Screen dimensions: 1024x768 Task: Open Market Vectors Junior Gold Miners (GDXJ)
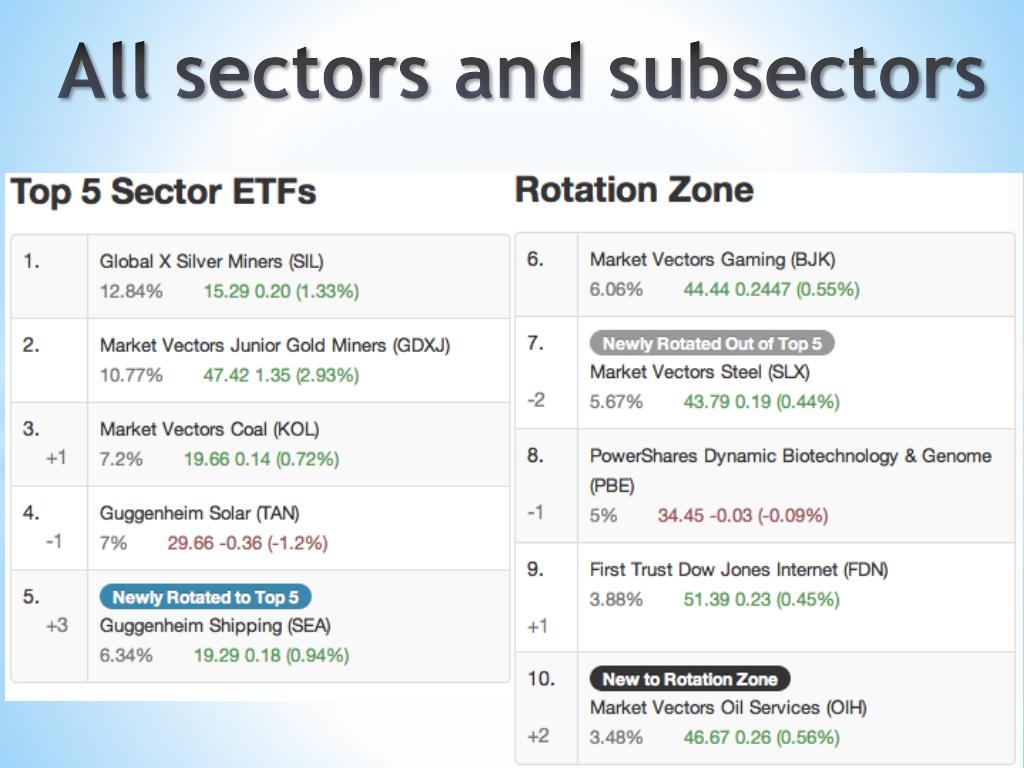pyautogui.click(x=274, y=345)
